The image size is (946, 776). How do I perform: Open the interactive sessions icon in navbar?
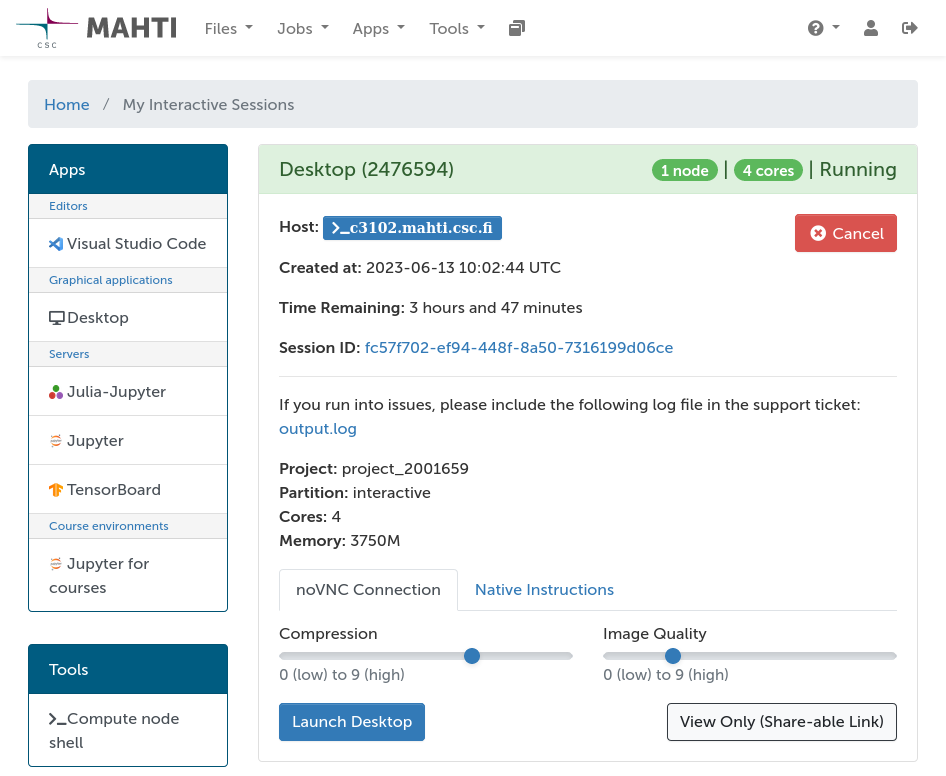(x=516, y=28)
